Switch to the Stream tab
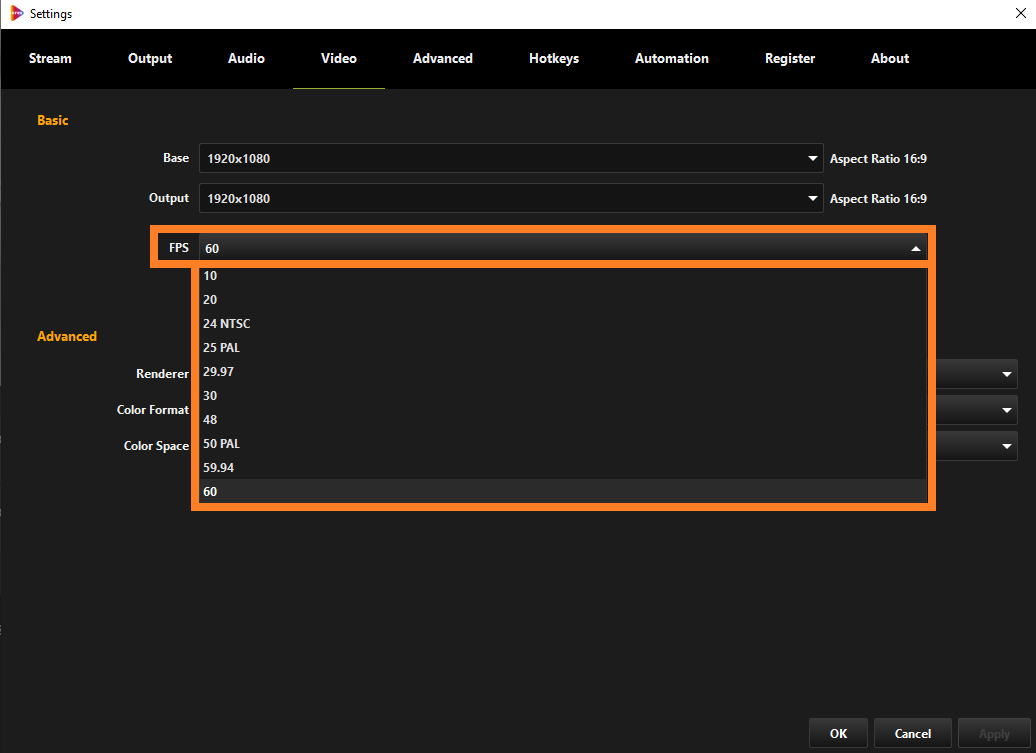 point(50,58)
